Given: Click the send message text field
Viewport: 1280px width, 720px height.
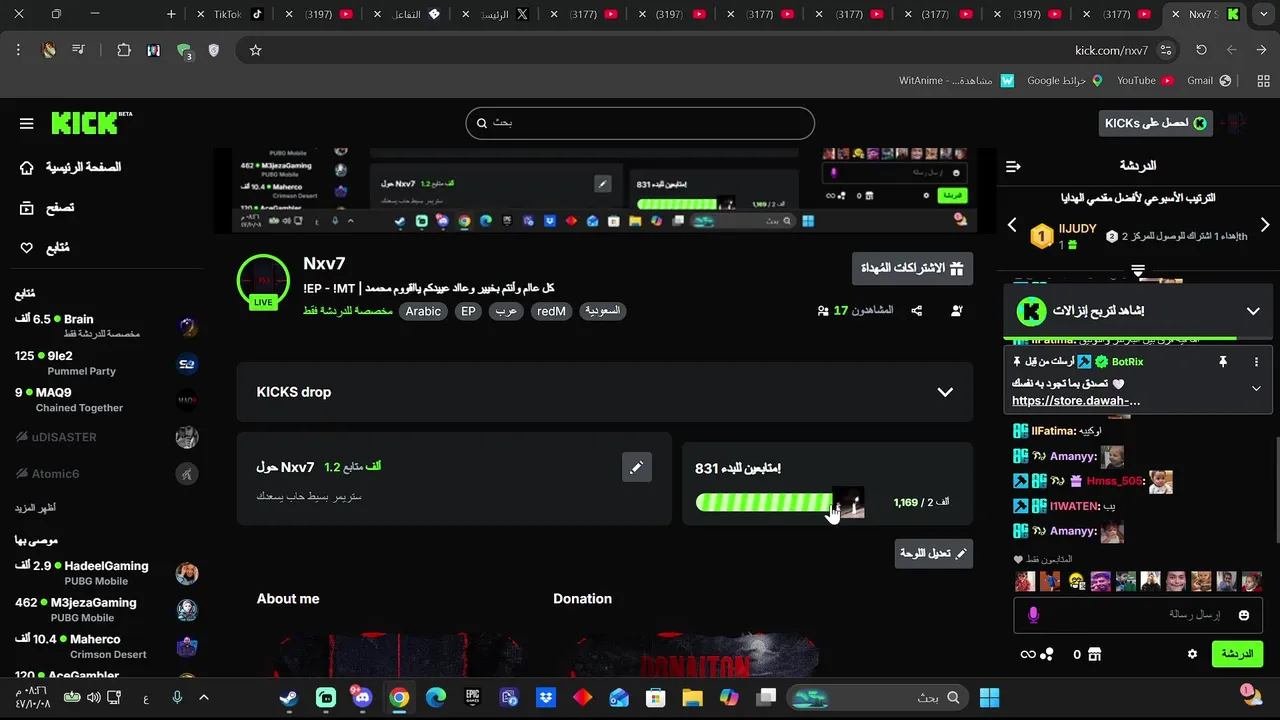Looking at the screenshot, I should (1138, 615).
